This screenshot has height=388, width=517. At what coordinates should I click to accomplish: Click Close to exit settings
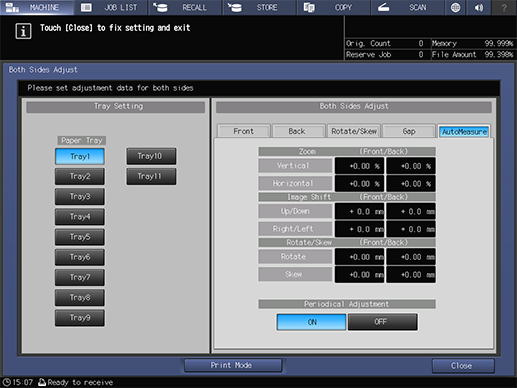[x=463, y=366]
